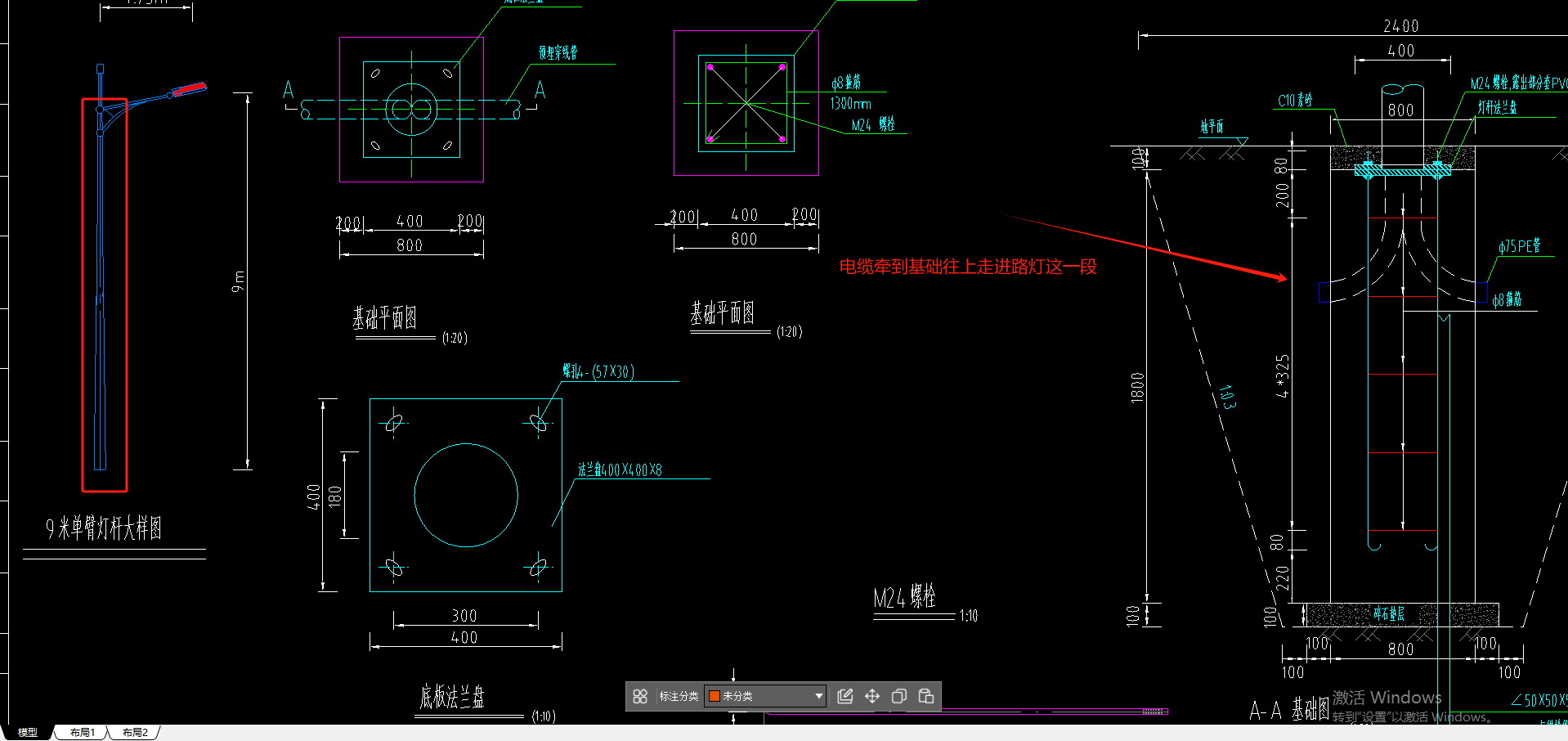Image resolution: width=1568 pixels, height=741 pixels.
Task: Click the 9 m pole height dimension
Action: [x=238, y=281]
